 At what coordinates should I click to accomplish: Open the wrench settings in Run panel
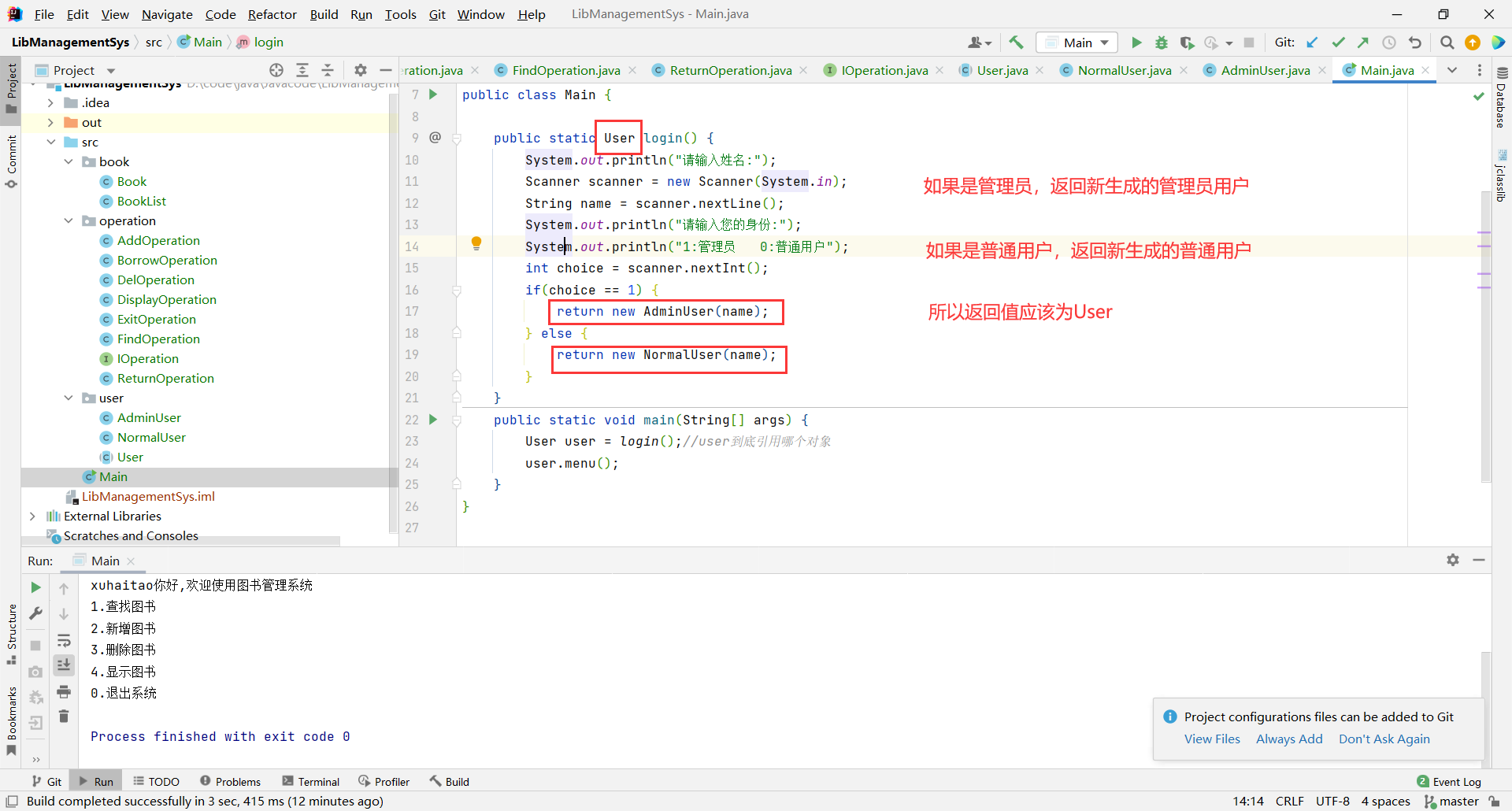(x=35, y=613)
